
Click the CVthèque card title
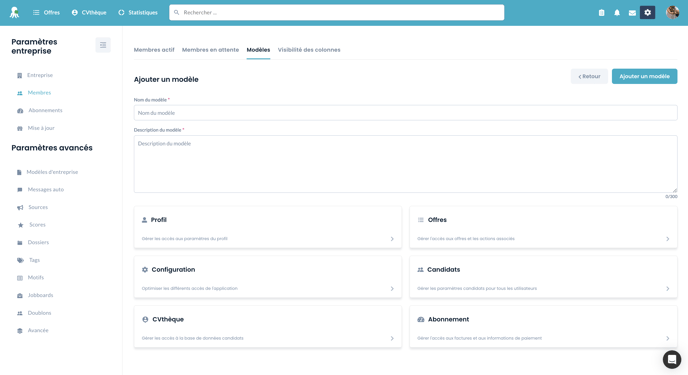tap(168, 319)
